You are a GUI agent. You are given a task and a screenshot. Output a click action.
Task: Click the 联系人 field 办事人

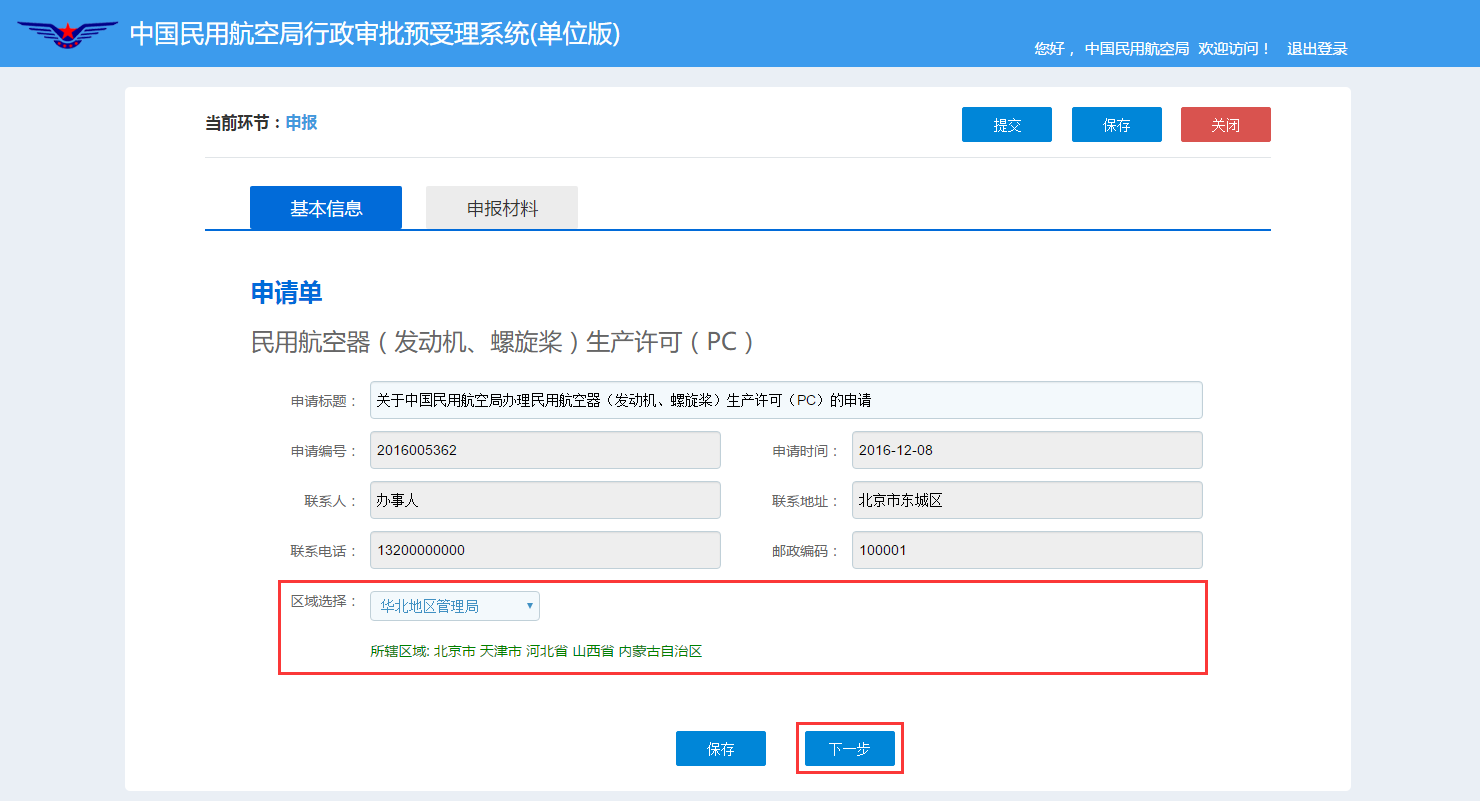click(x=545, y=500)
